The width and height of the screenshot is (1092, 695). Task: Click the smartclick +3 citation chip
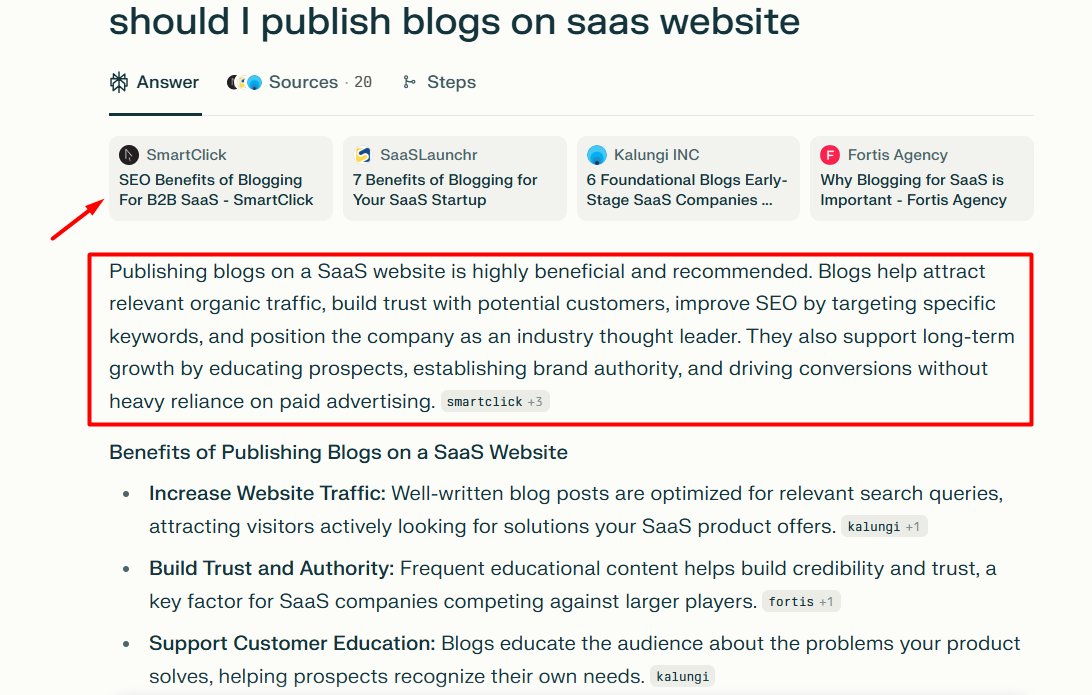(495, 402)
